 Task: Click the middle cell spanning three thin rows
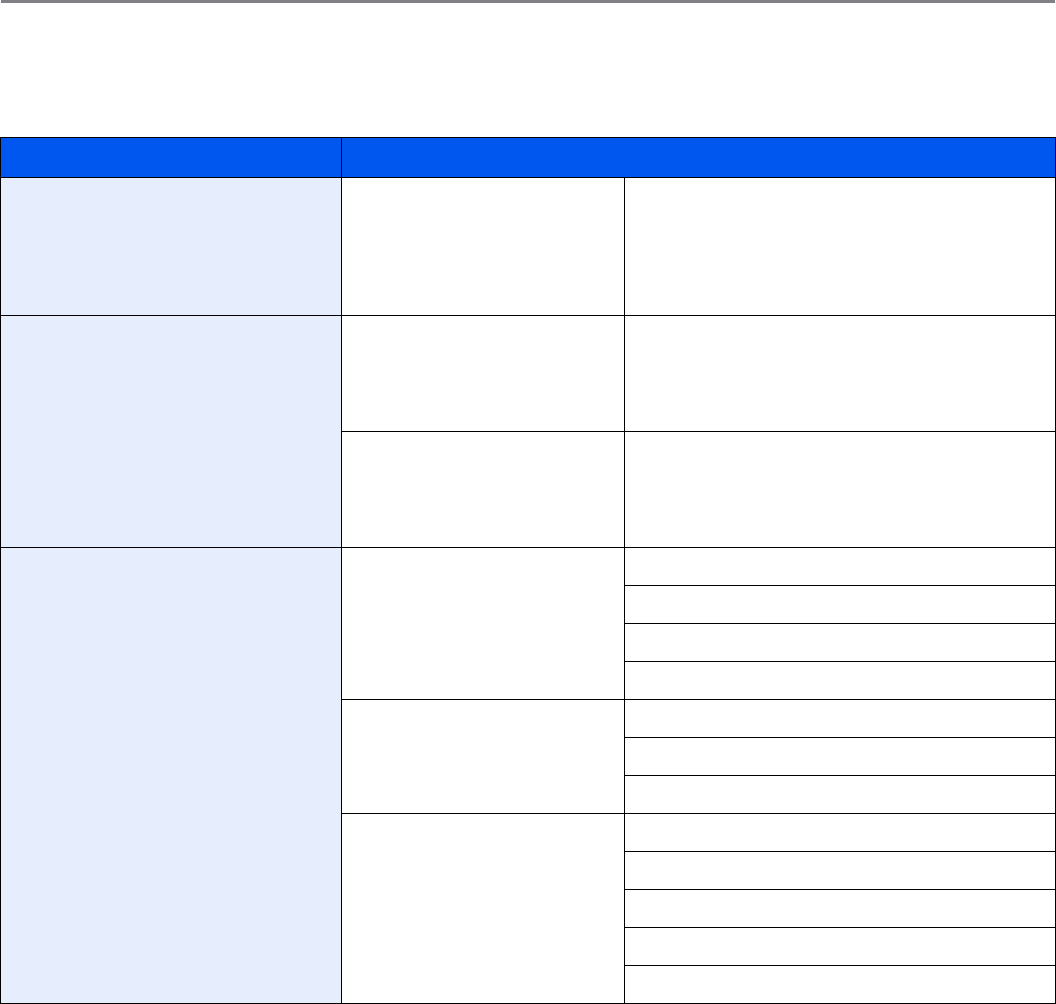pos(481,756)
